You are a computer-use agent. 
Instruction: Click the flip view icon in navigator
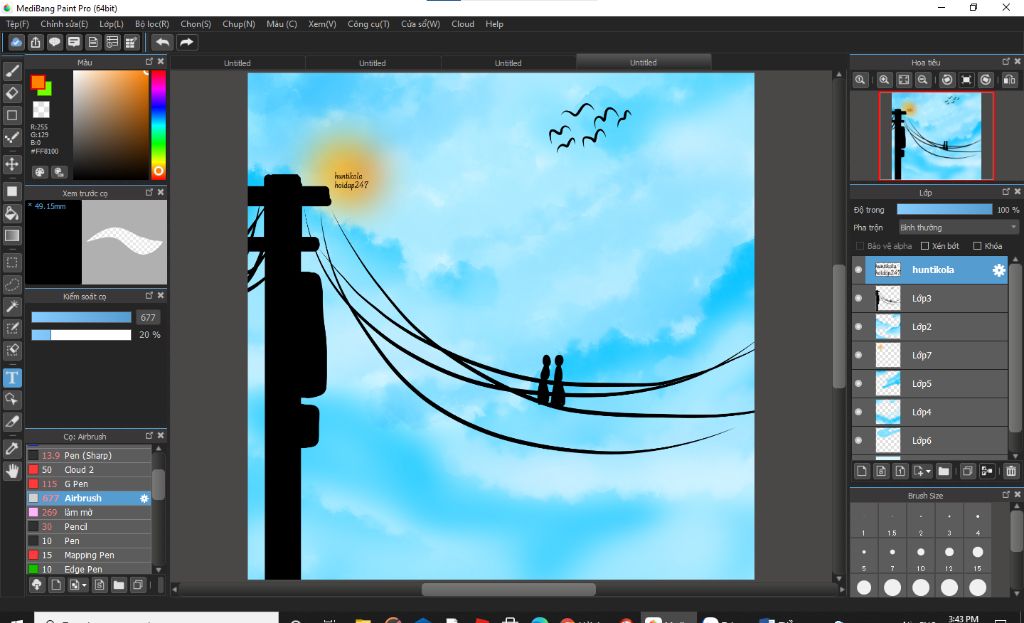point(1010,80)
